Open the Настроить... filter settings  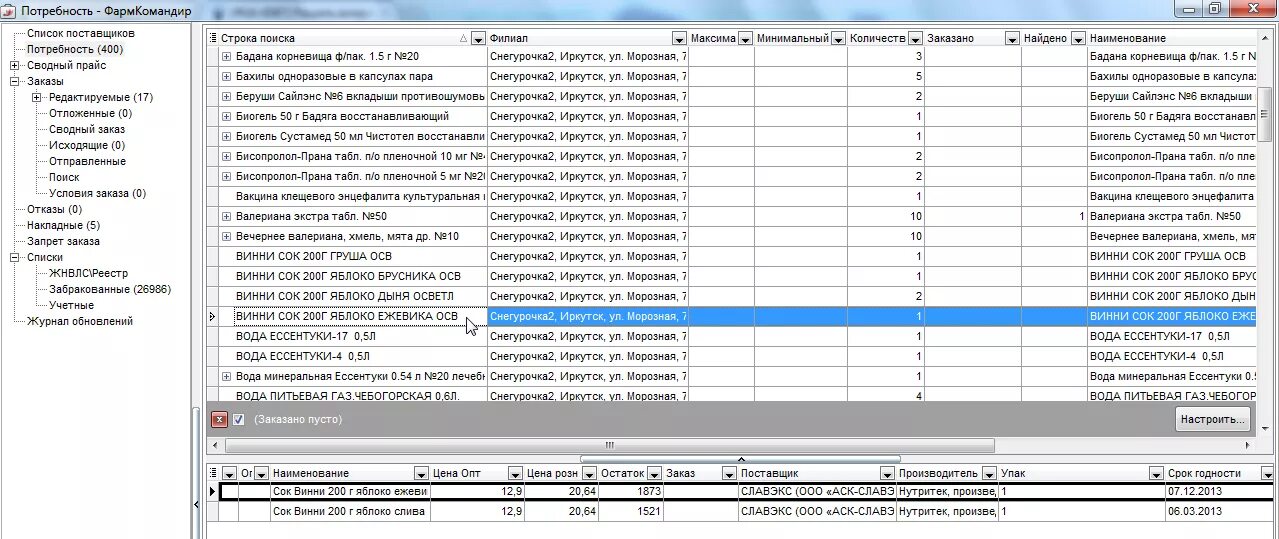pos(1212,419)
